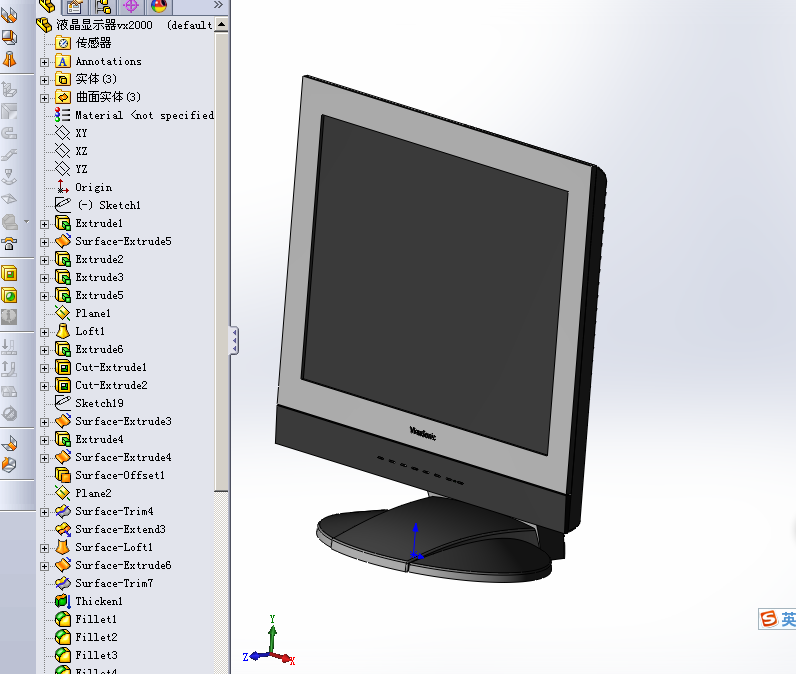The image size is (796, 674).
Task: Click the yellow boxed-circle icon in left toolbar
Action: click(x=9, y=295)
